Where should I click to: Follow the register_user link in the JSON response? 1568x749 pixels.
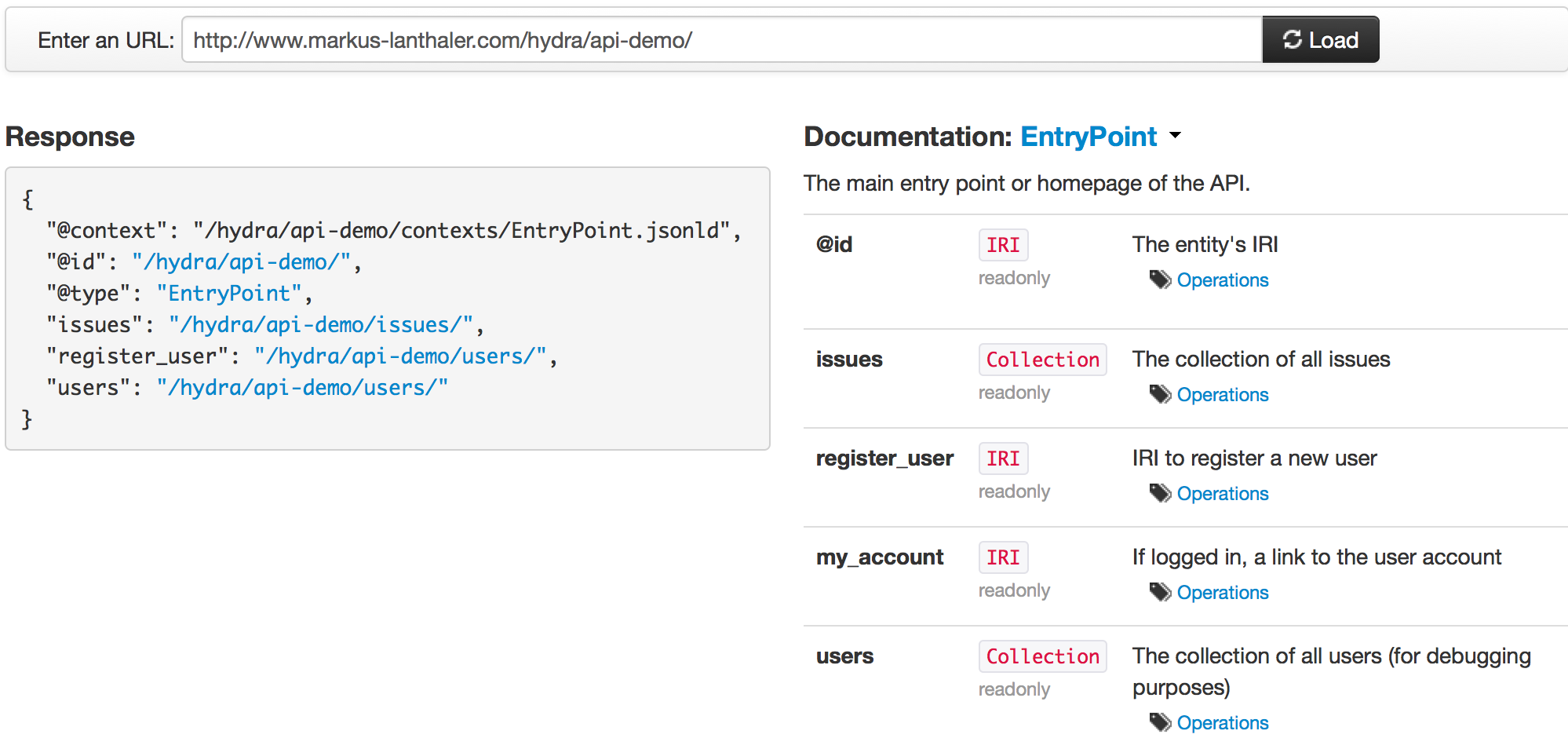point(400,356)
